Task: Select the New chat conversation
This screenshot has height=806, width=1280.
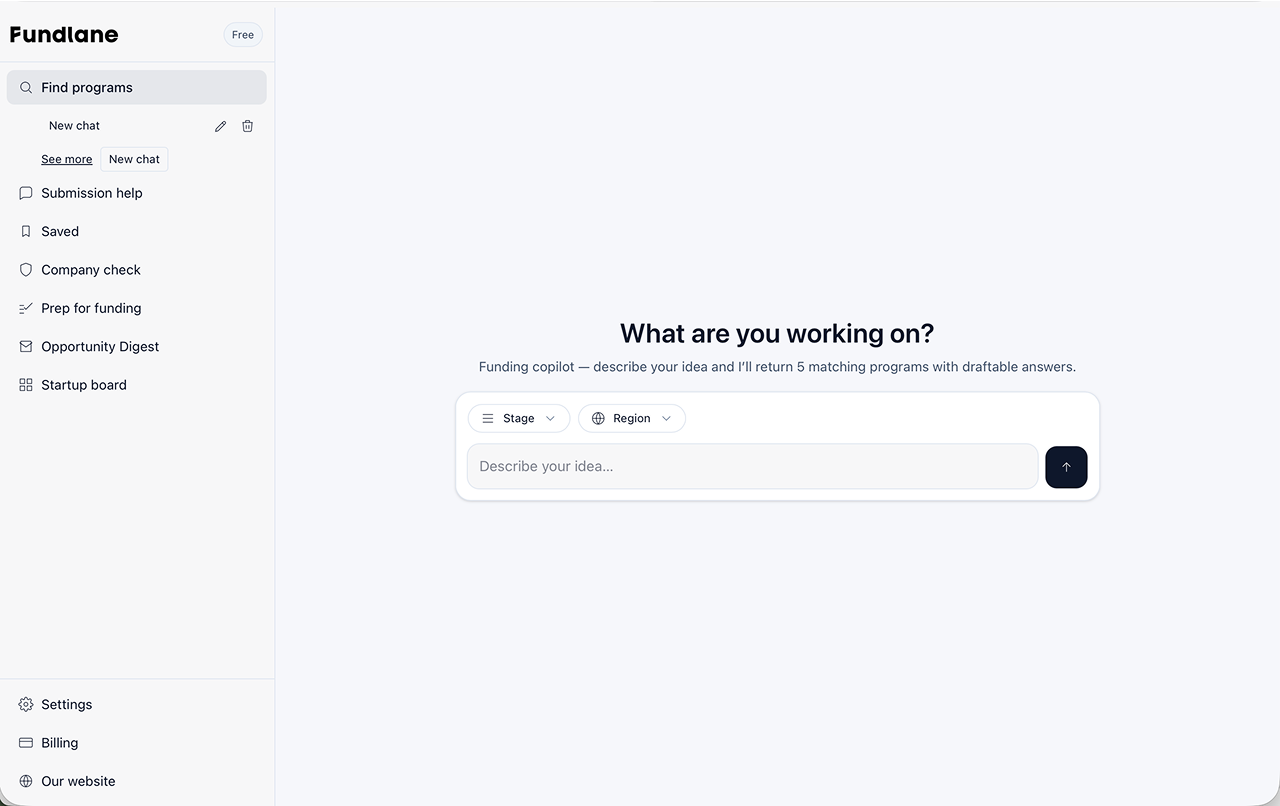Action: (x=74, y=125)
